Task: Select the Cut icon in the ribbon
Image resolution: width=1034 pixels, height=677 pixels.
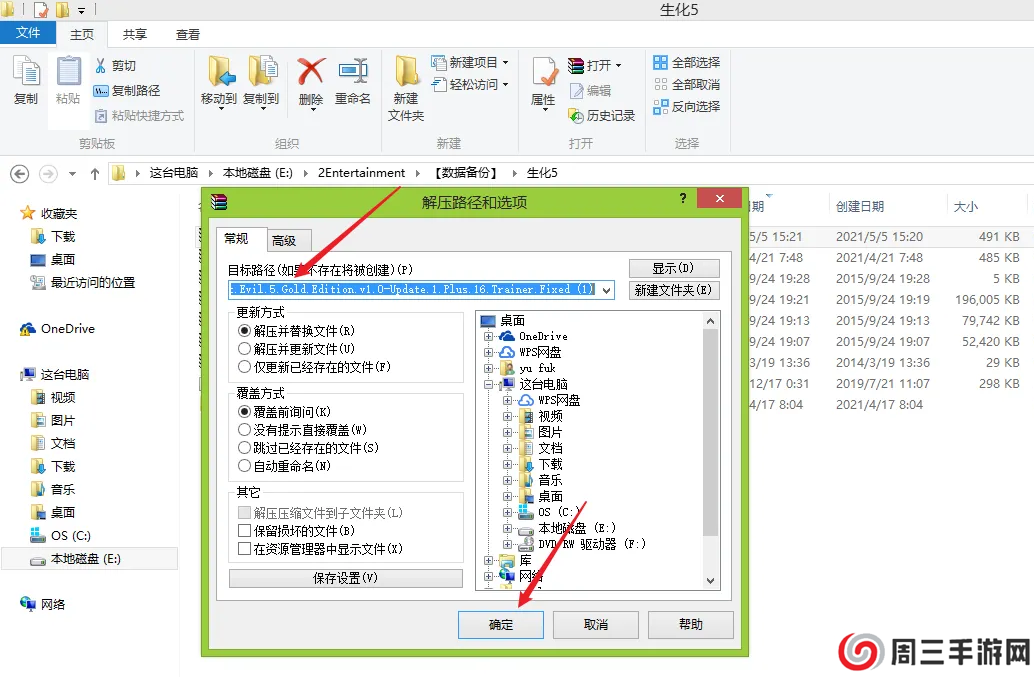Action: 116,64
